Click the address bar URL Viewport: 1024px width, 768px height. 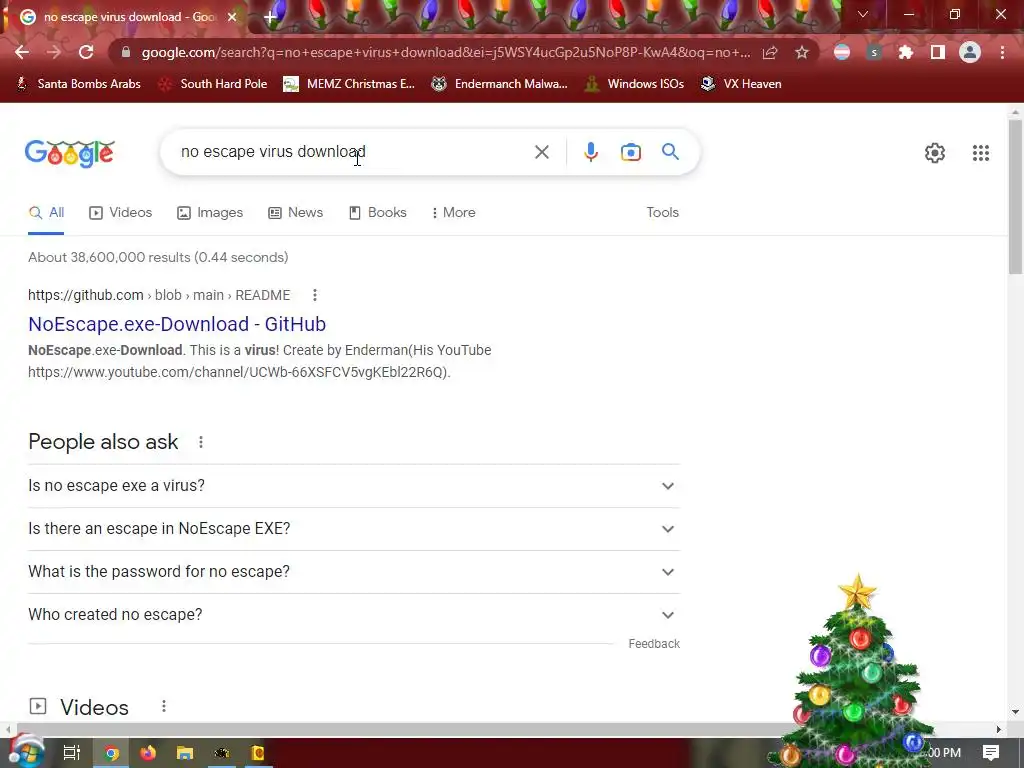click(445, 52)
